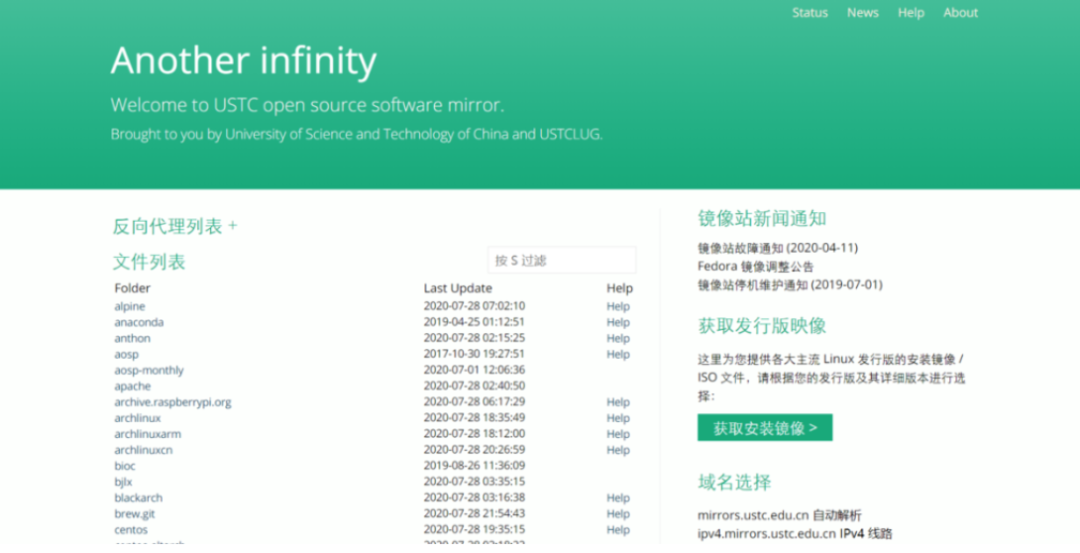Open the bioc folder
Image resolution: width=1080 pixels, height=553 pixels.
click(x=125, y=466)
